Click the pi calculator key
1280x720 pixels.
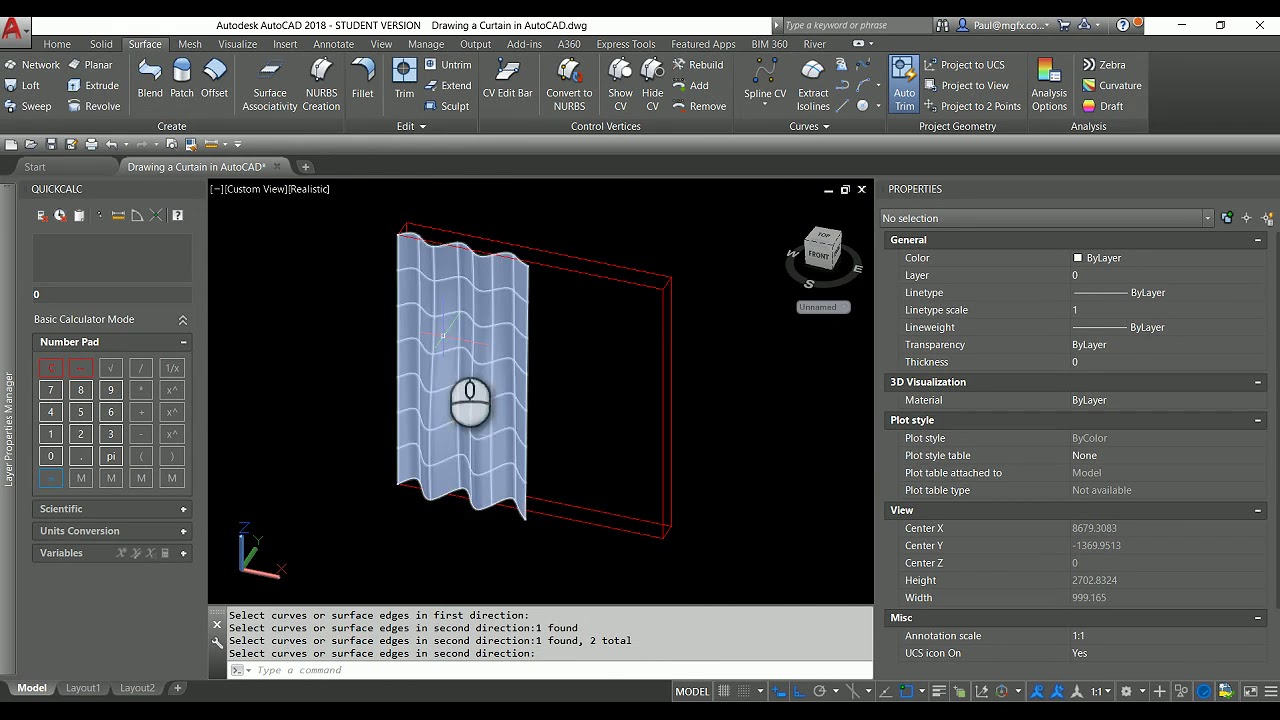pyautogui.click(x=111, y=456)
